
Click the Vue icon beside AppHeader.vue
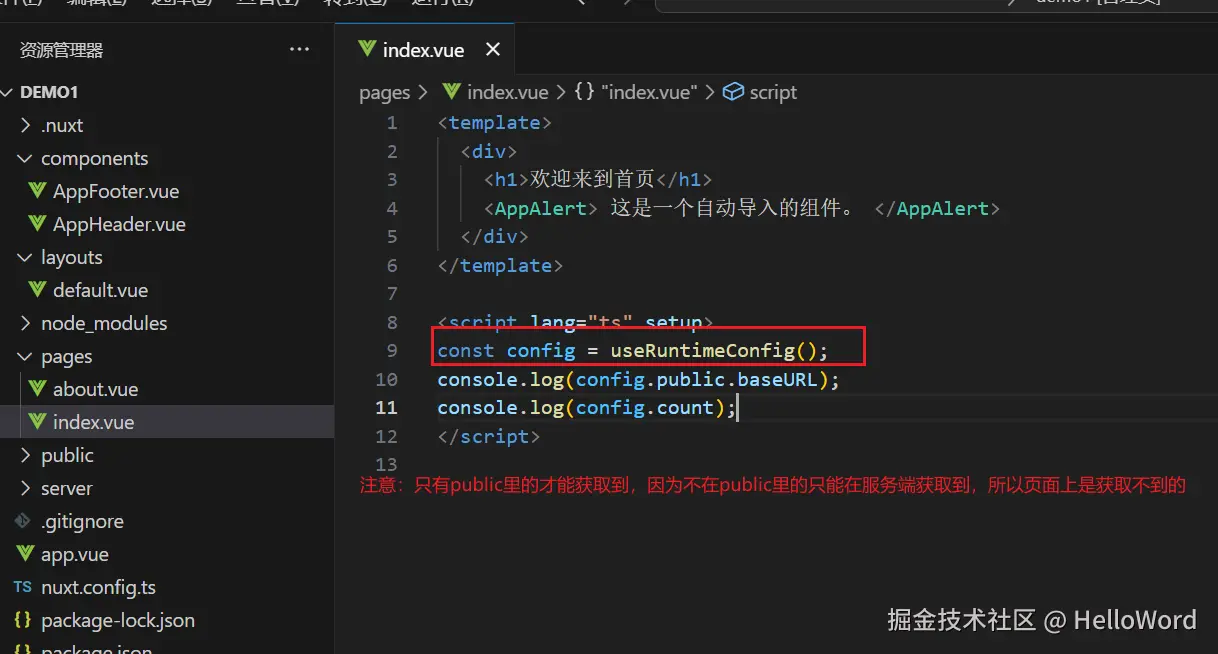coord(38,224)
